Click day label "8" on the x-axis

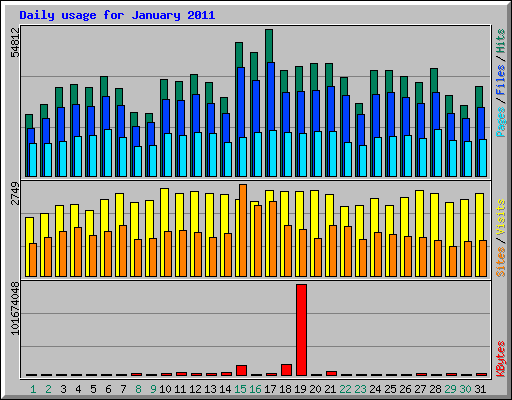(138, 389)
